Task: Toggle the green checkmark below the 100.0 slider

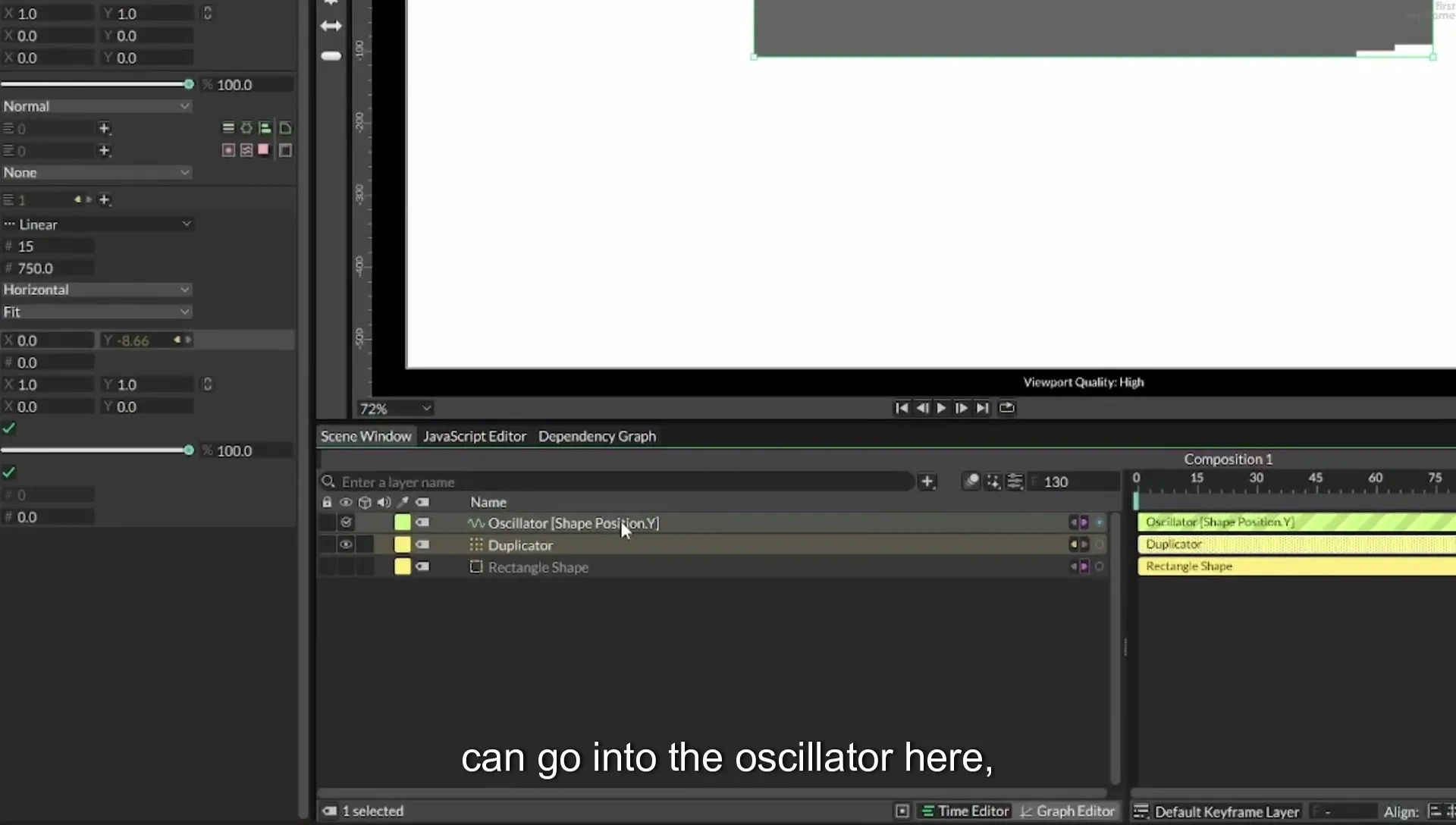Action: [9, 472]
